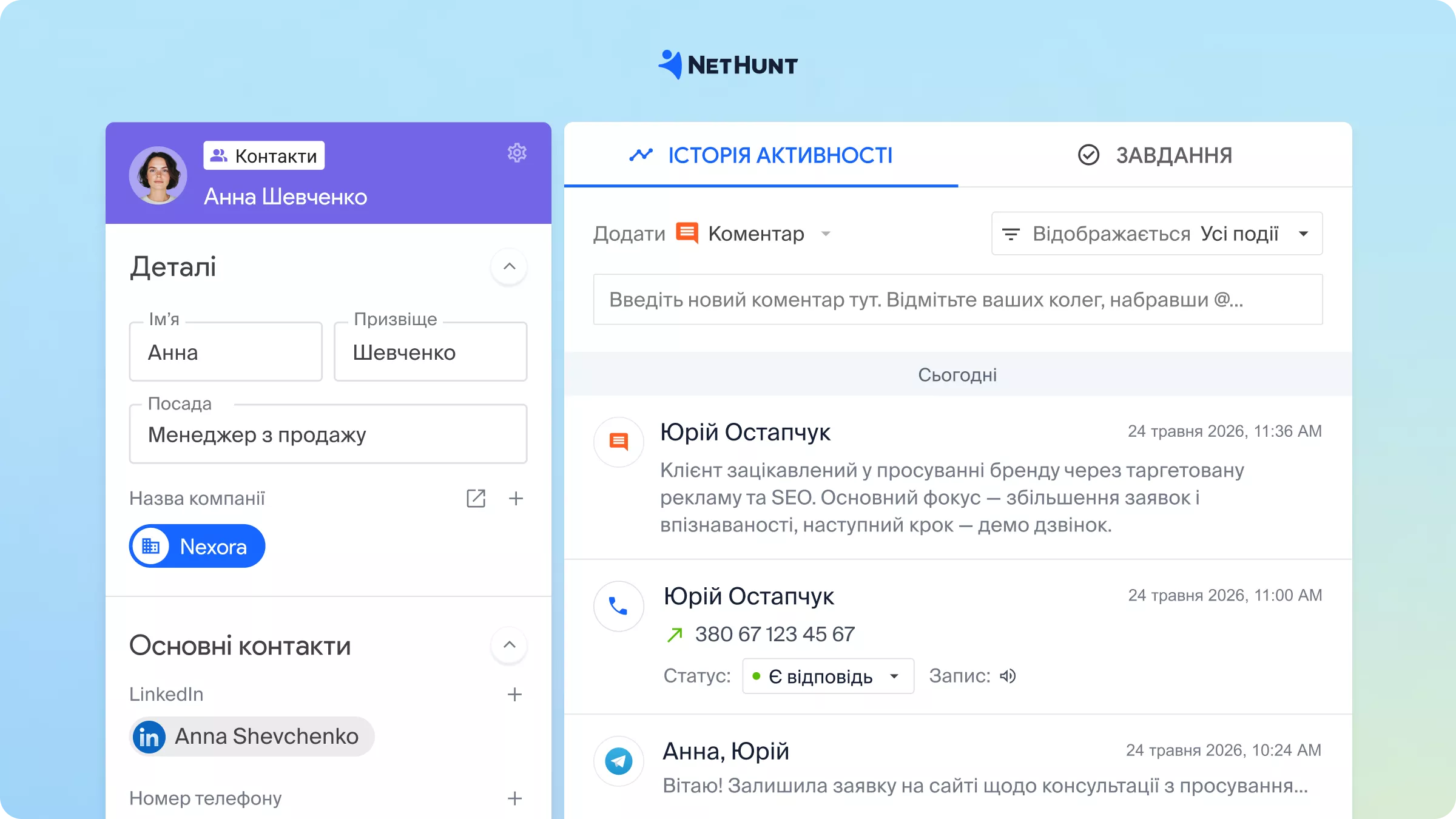
Task: Click the activity chart icon in tab
Action: tap(641, 155)
